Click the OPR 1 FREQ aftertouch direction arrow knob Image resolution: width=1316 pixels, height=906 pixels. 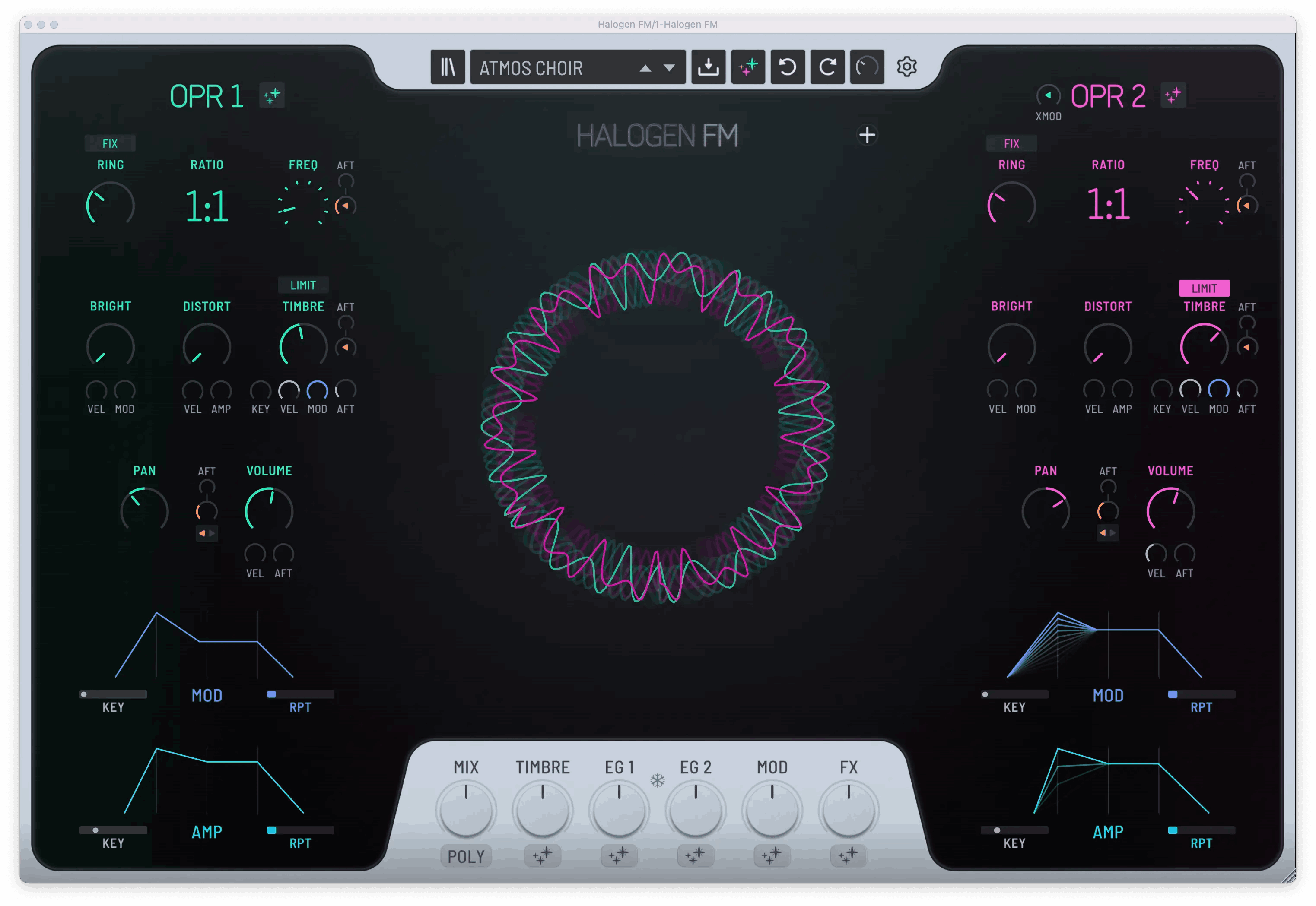click(x=345, y=206)
